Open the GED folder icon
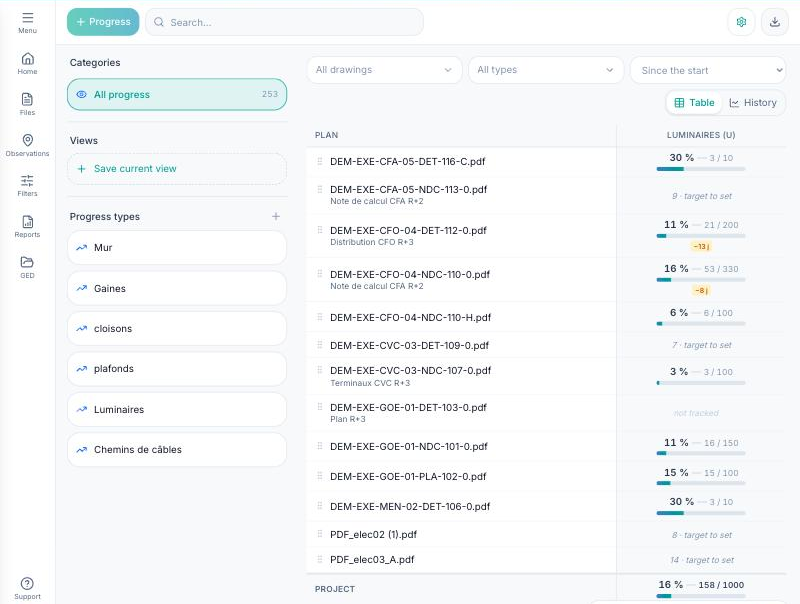The height and width of the screenshot is (604, 800). pyautogui.click(x=28, y=262)
